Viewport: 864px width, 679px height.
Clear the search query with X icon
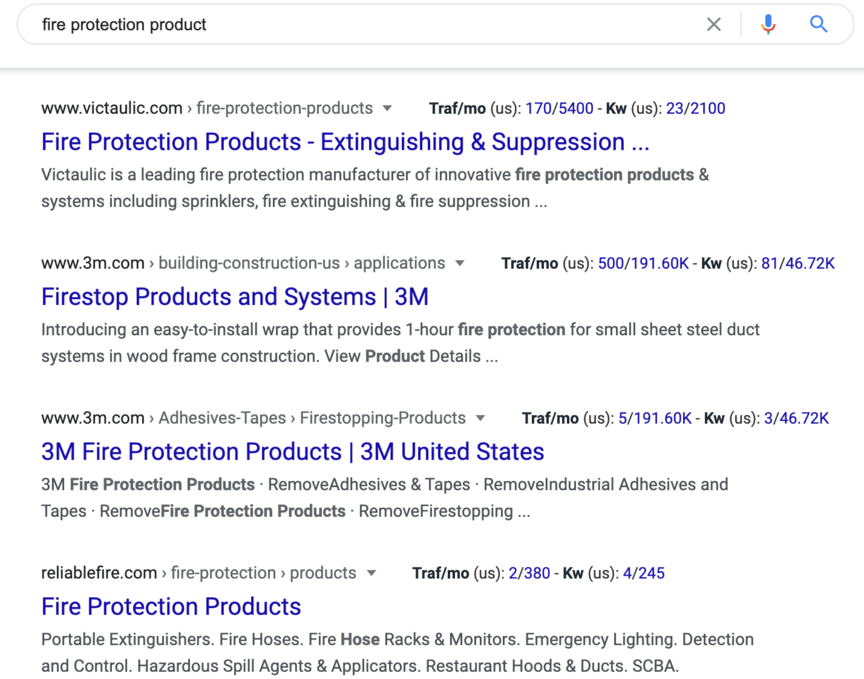coord(714,25)
